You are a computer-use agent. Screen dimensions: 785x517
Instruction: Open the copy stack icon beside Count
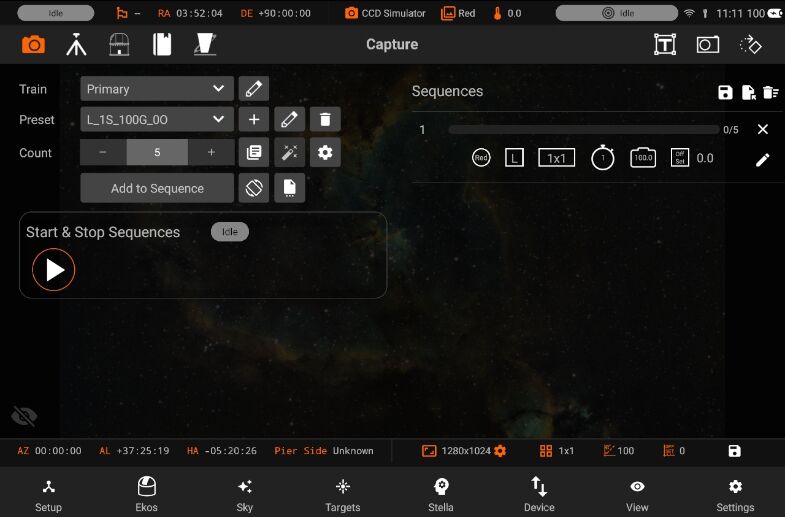(254, 152)
